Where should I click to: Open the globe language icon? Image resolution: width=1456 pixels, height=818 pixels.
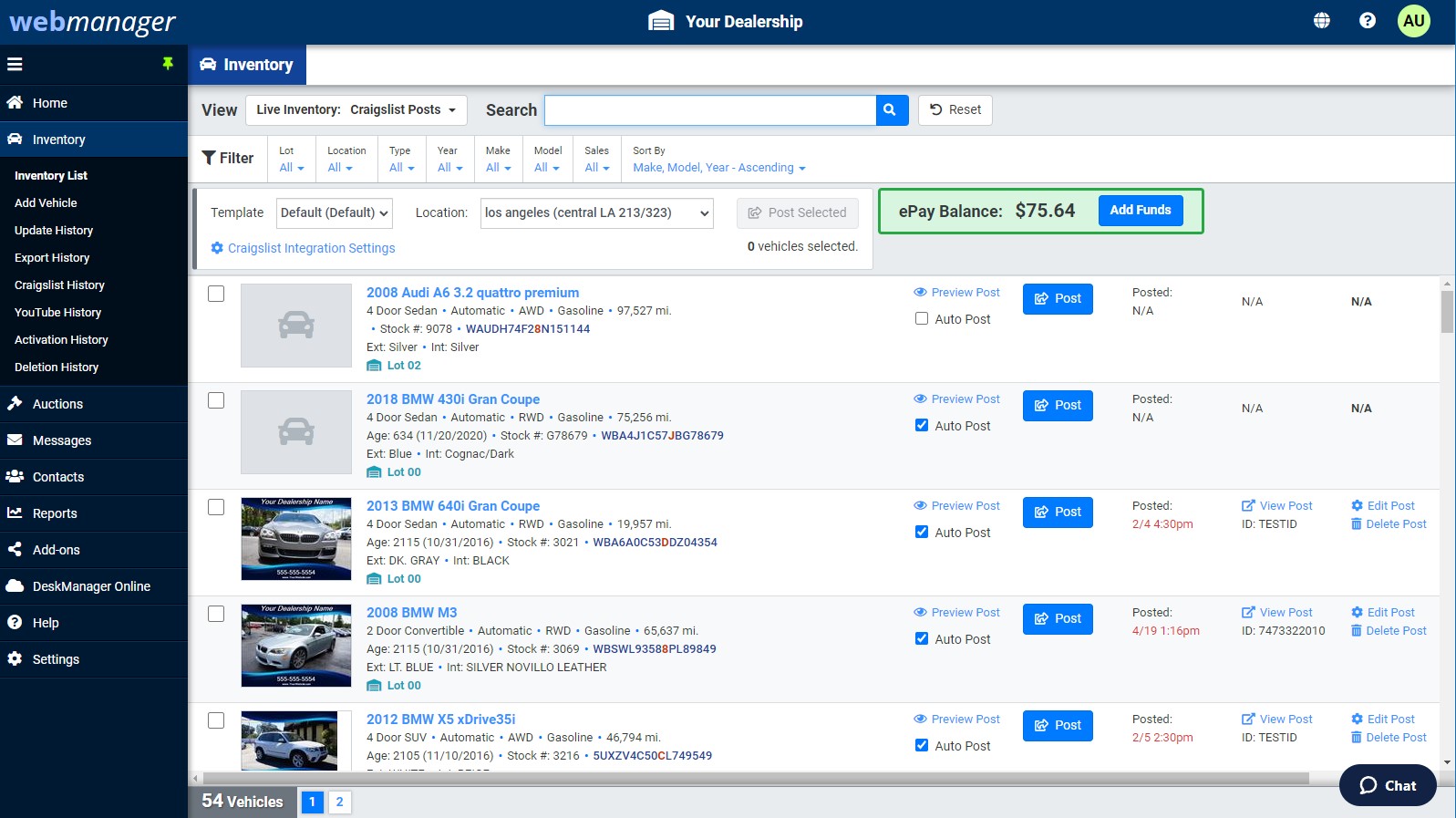point(1322,21)
